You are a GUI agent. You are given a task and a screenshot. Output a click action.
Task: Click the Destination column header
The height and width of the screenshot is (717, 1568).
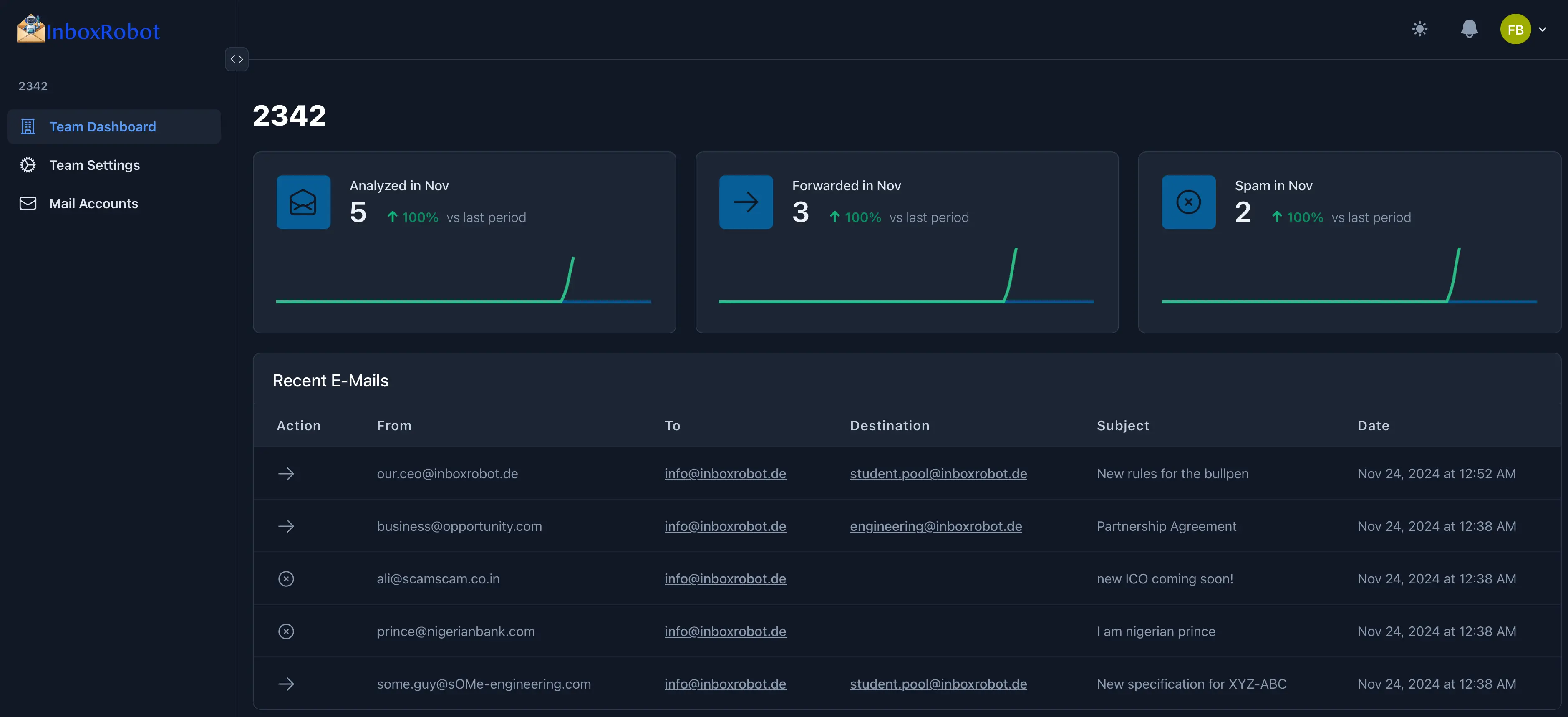pyautogui.click(x=889, y=425)
